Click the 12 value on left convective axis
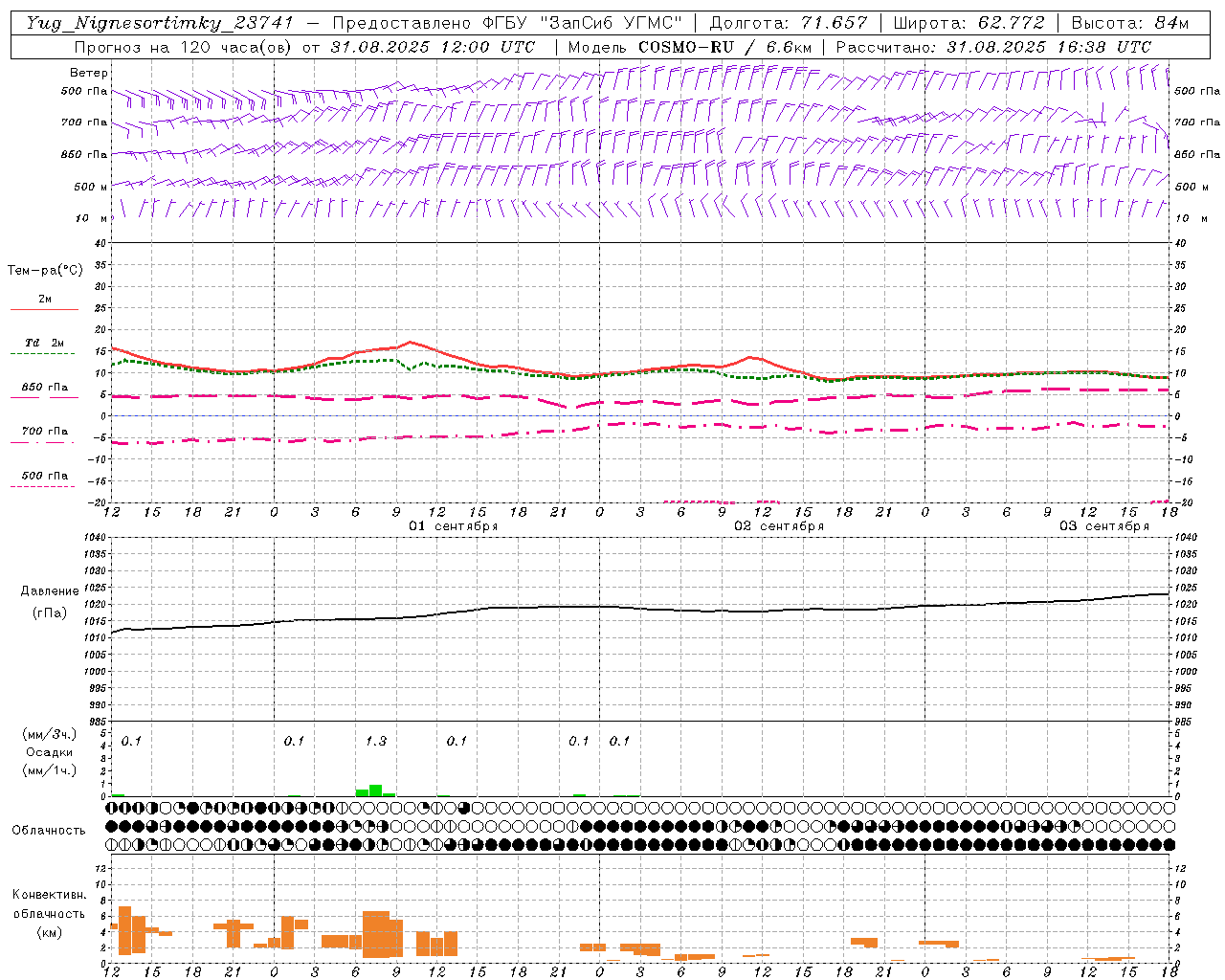The width and height of the screenshot is (1225, 980). pyautogui.click(x=100, y=868)
